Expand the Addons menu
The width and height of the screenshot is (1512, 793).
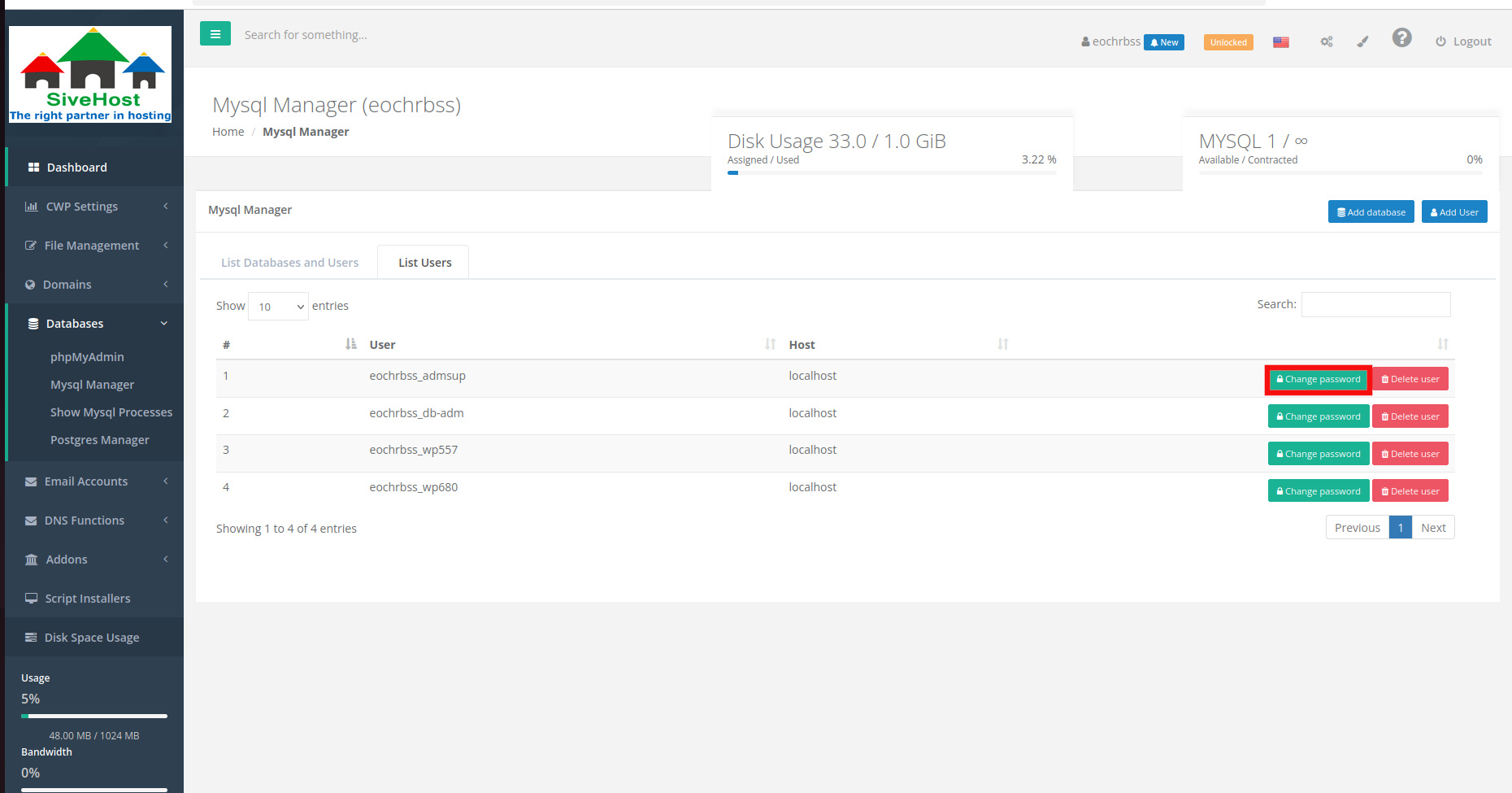pyautogui.click(x=94, y=559)
